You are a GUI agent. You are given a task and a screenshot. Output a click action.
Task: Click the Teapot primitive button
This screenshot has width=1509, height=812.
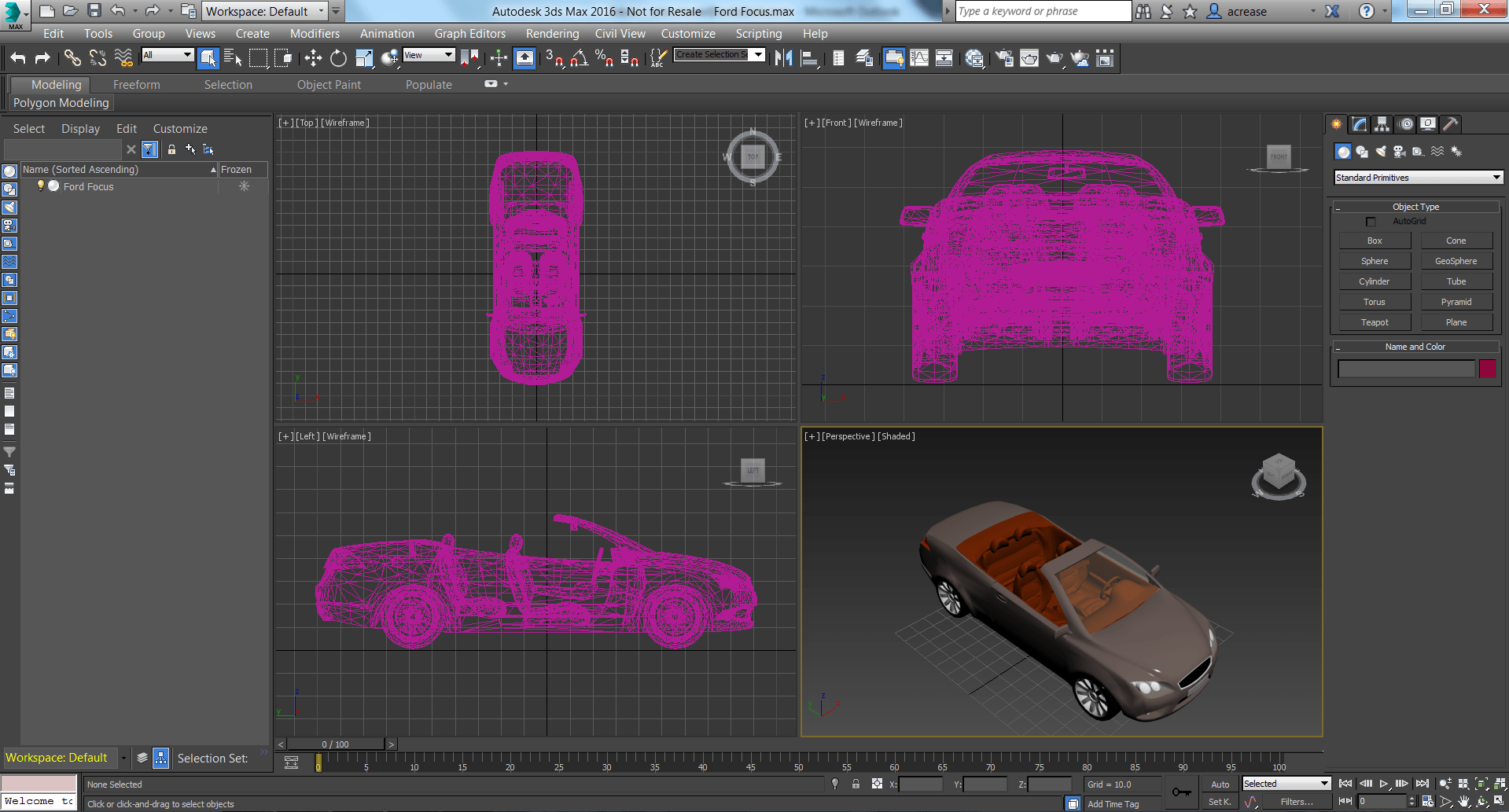[x=1374, y=321]
